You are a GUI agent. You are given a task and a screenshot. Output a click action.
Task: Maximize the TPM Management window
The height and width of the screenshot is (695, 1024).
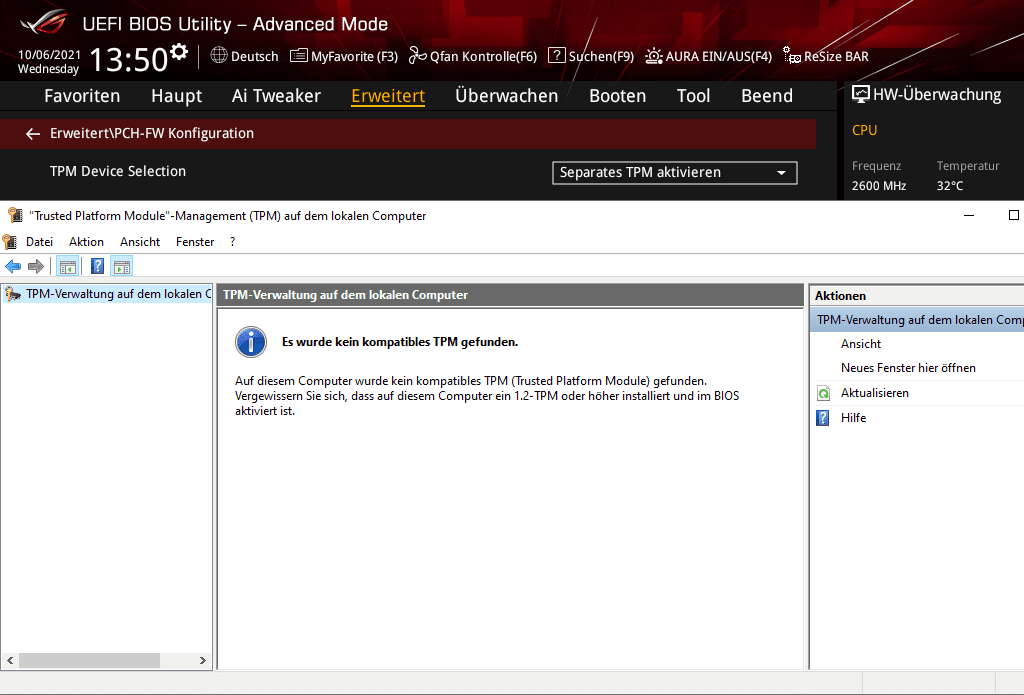[x=1014, y=215]
